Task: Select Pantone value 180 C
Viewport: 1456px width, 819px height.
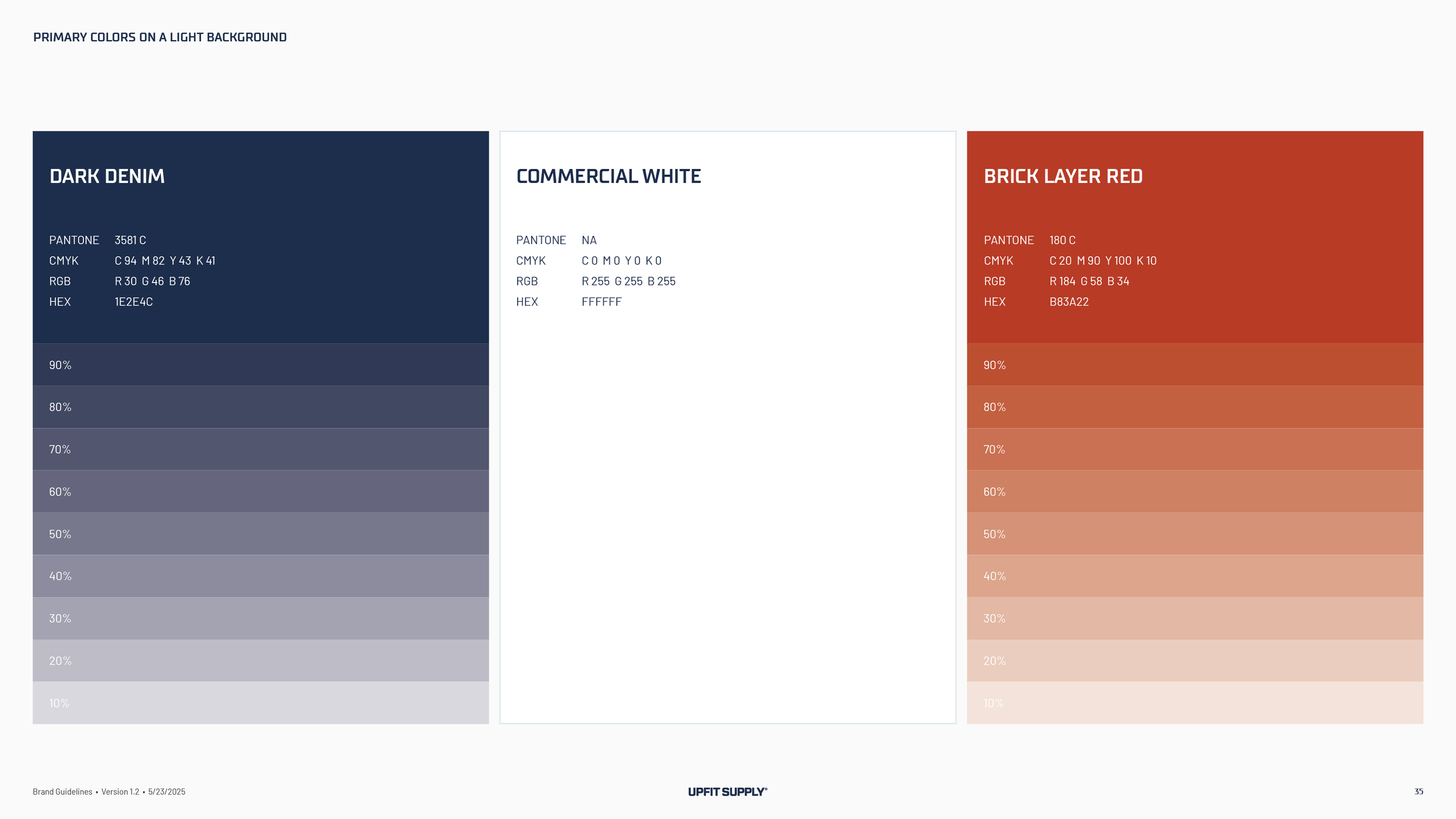Action: point(1062,240)
